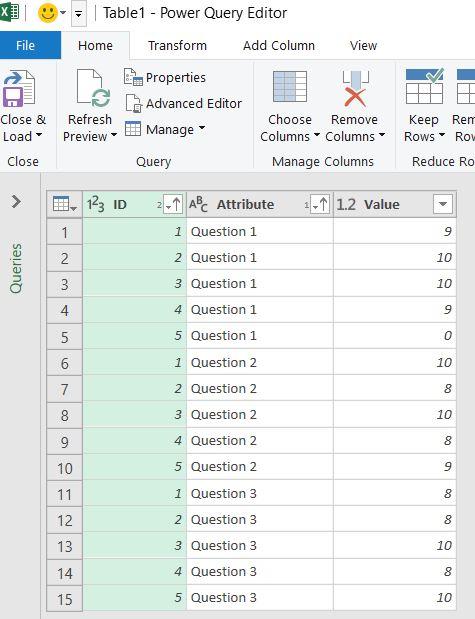This screenshot has width=475, height=619.
Task: Click the table menu icon in the grid corner
Action: pos(64,204)
